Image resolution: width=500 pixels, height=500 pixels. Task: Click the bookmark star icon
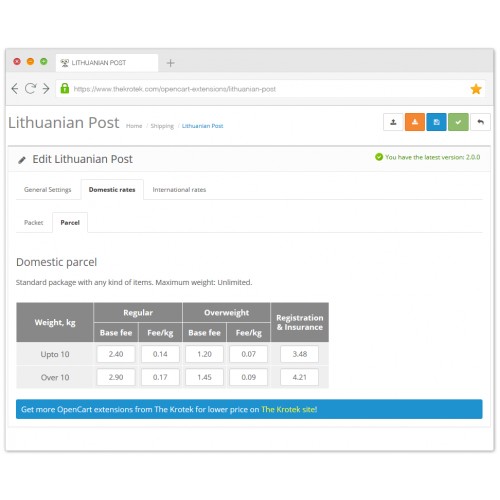tap(476, 89)
